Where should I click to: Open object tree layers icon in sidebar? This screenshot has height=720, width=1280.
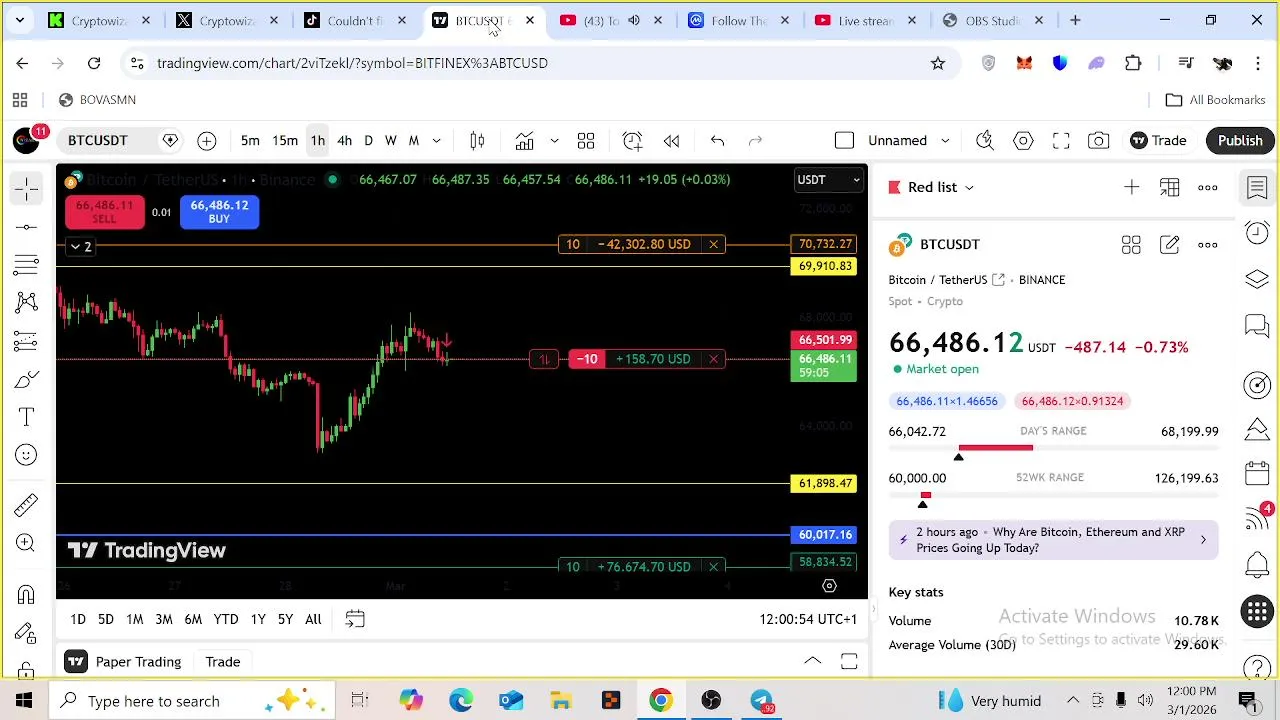coord(1257,279)
